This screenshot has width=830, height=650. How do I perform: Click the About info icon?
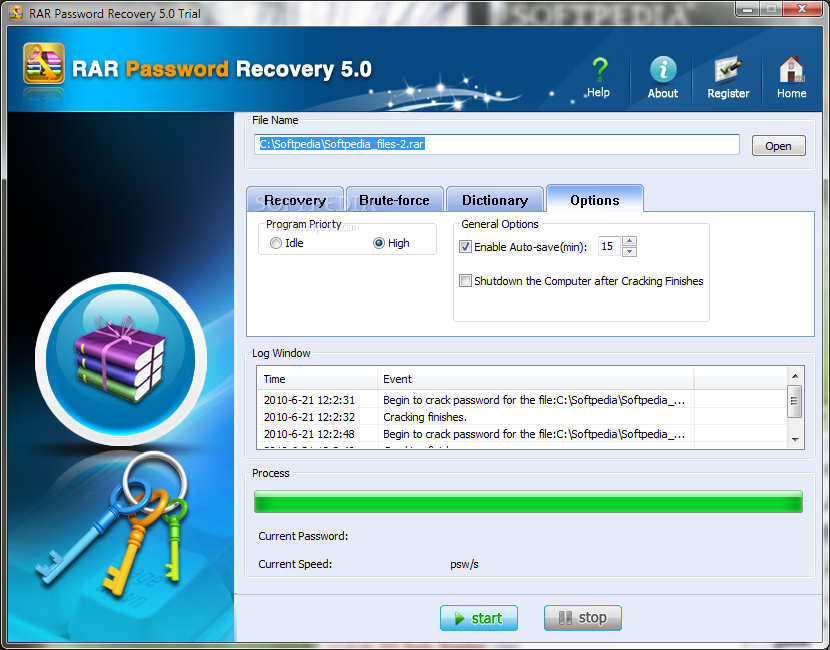coord(663,69)
